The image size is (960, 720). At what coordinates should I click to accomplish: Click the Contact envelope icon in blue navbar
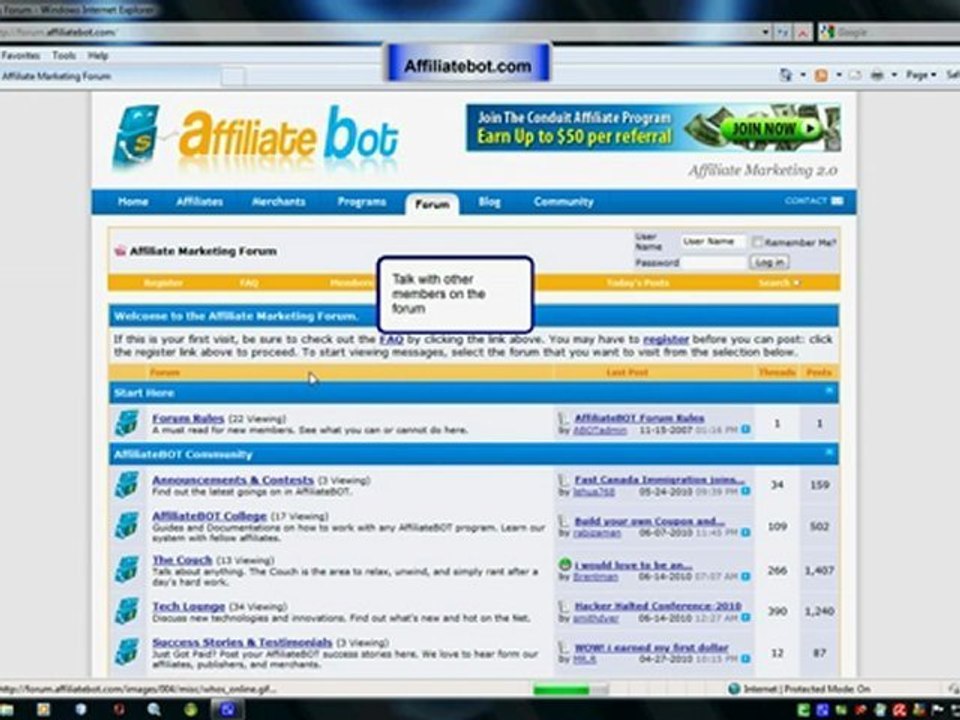[x=837, y=201]
